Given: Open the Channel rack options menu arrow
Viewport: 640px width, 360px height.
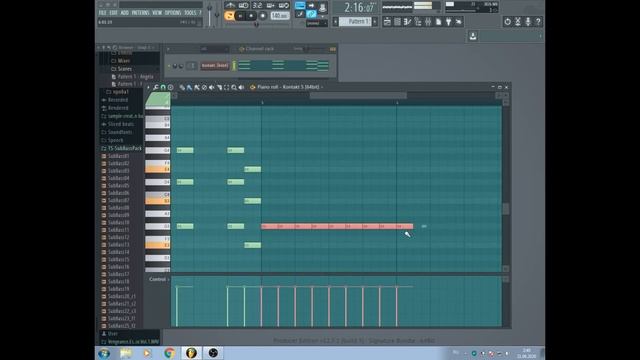Looking at the screenshot, I should point(168,49).
